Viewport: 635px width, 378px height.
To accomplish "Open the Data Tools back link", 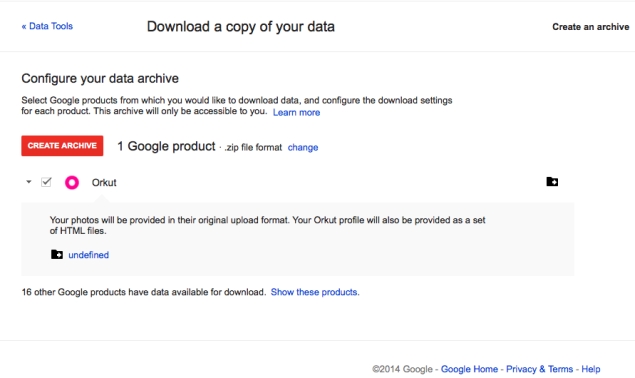I will point(47,26).
